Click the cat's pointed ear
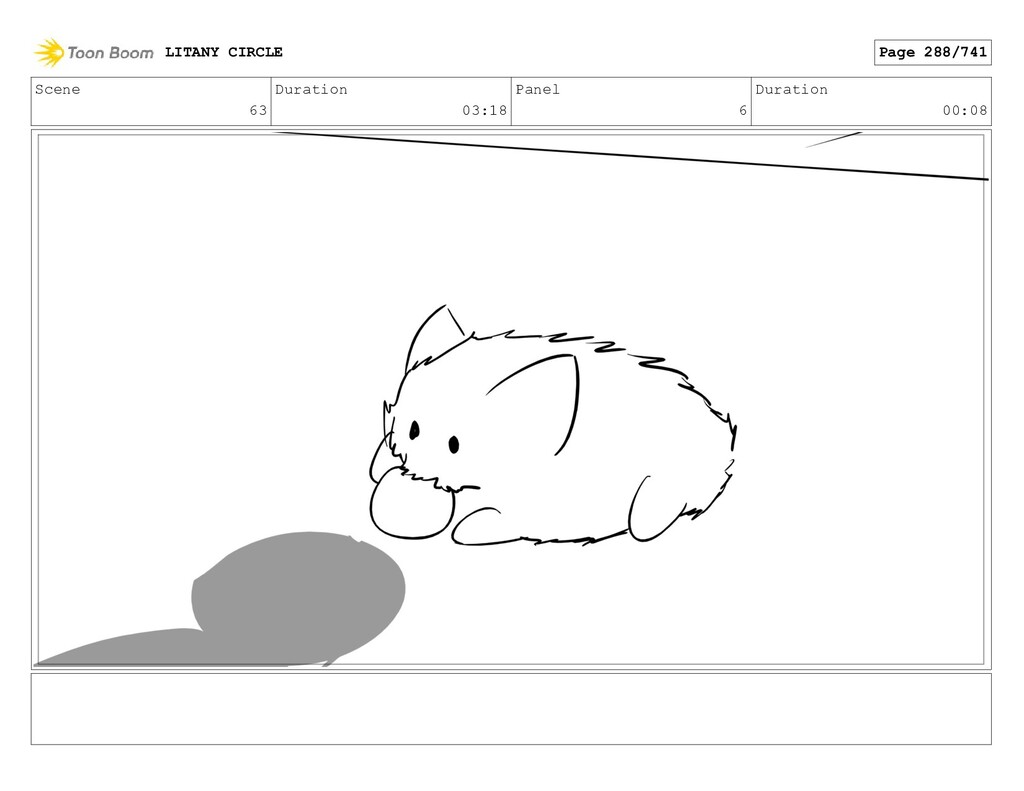 [x=434, y=333]
